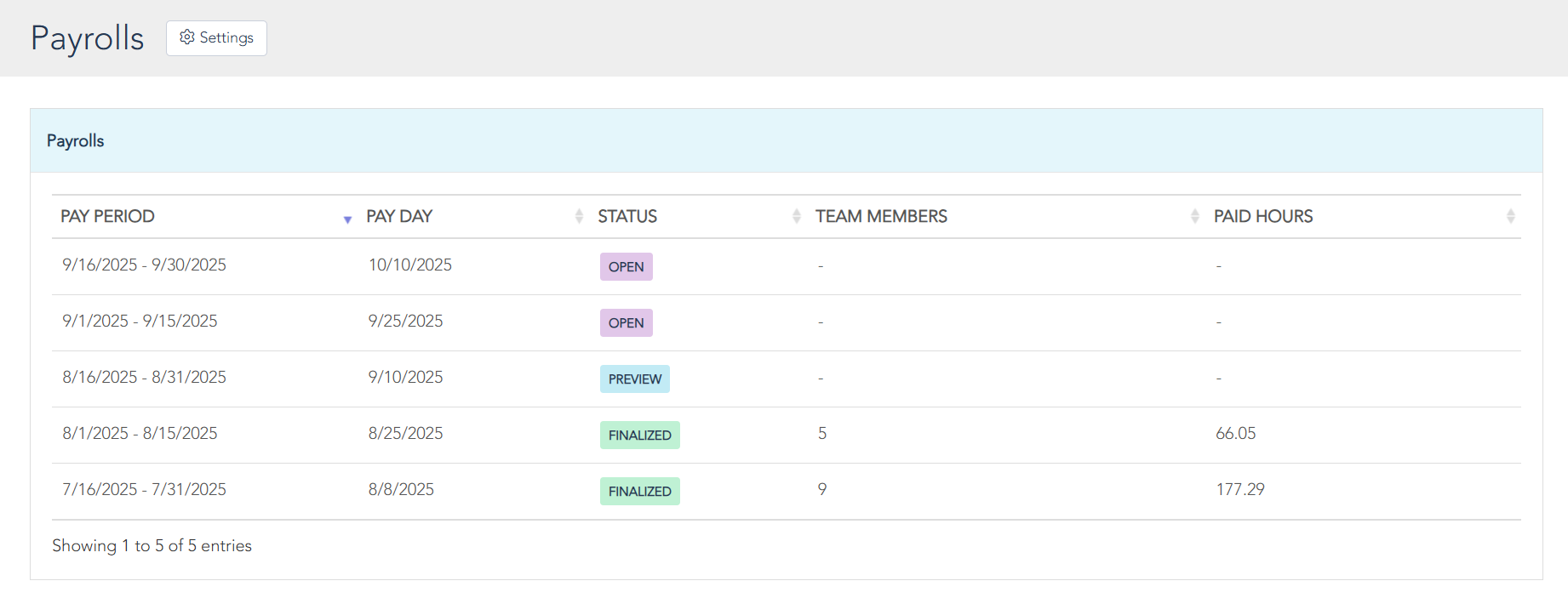Image resolution: width=1568 pixels, height=598 pixels.
Task: Open the 7/16/2025 - 7/31/2025 payroll
Action: (x=144, y=490)
